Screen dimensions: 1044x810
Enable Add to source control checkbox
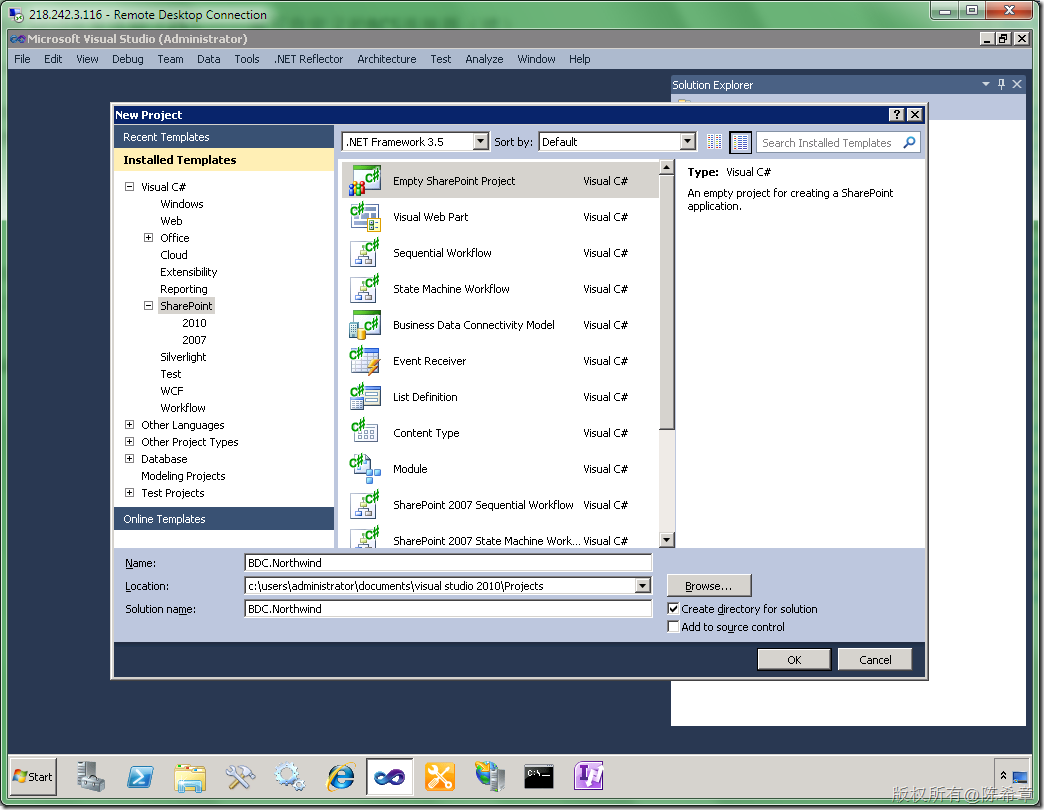pyautogui.click(x=673, y=626)
